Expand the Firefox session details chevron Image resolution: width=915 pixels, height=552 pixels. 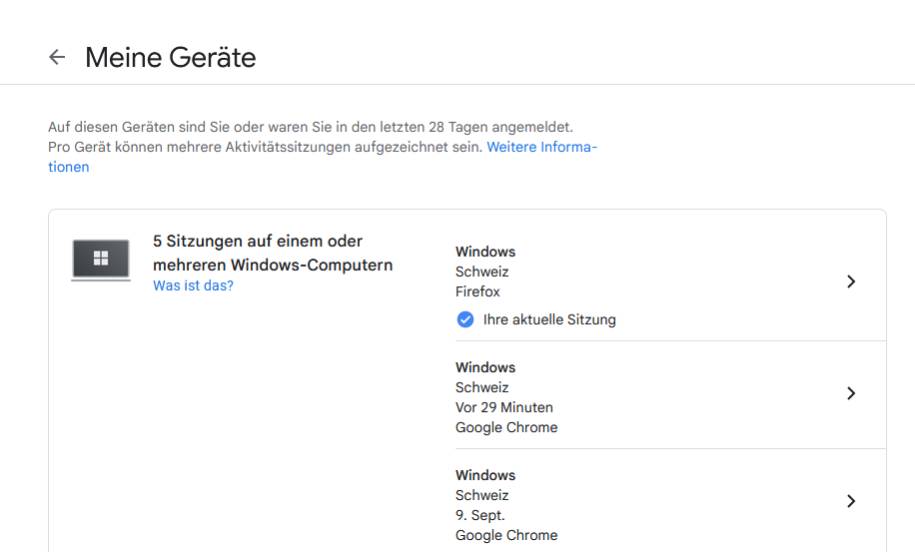coord(850,282)
